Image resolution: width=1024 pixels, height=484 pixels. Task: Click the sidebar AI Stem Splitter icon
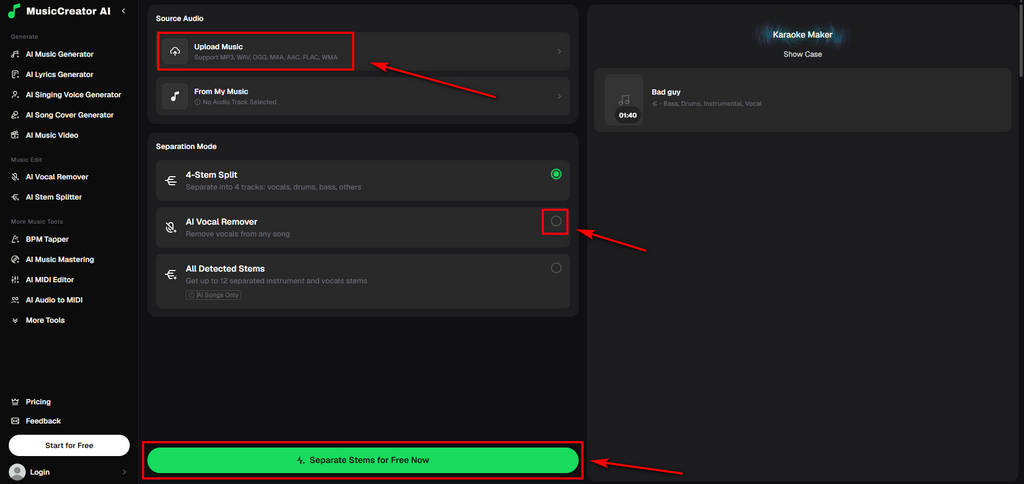click(15, 197)
